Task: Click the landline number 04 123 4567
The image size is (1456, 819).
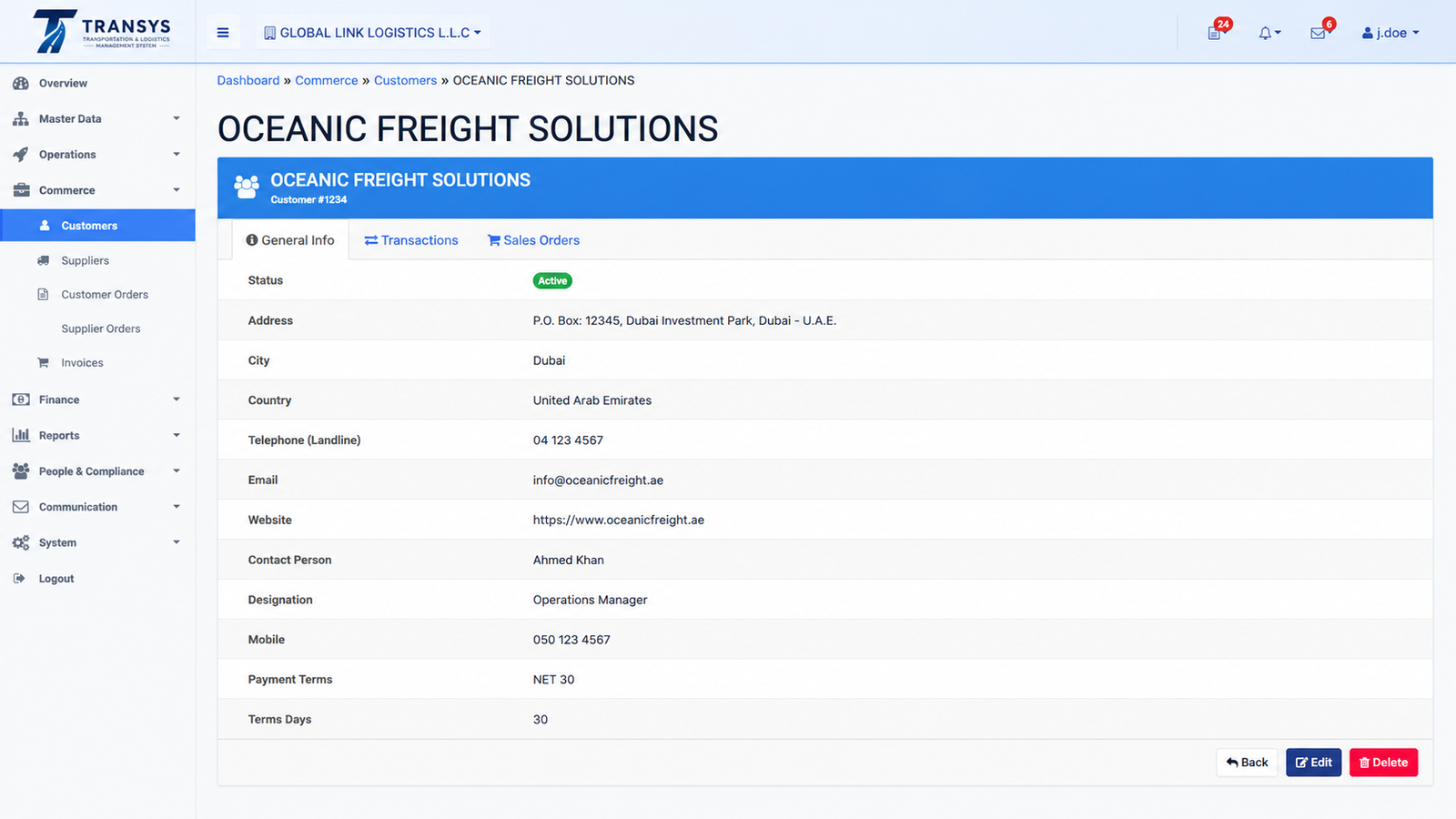Action: [568, 440]
